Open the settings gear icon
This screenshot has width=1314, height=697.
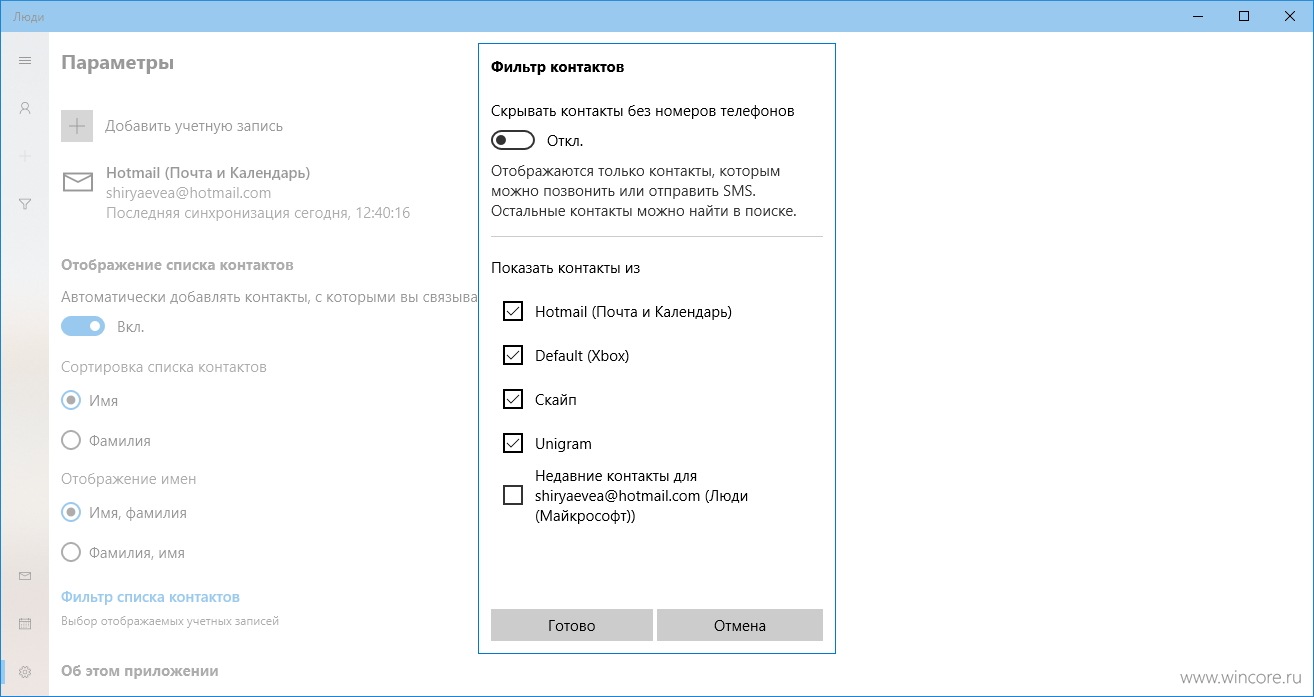(25, 671)
